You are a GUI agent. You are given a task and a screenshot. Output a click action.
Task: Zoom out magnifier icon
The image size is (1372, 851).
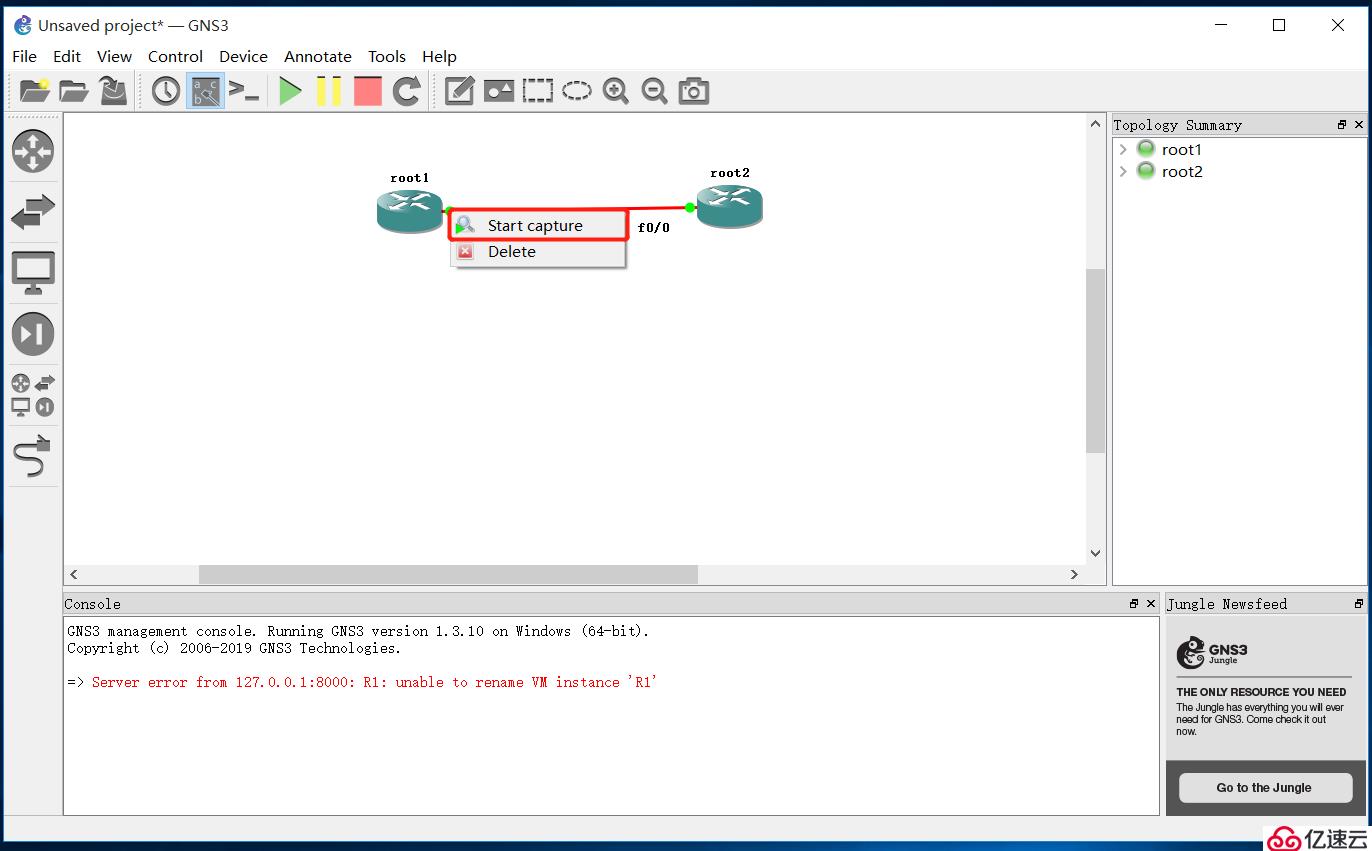(654, 91)
